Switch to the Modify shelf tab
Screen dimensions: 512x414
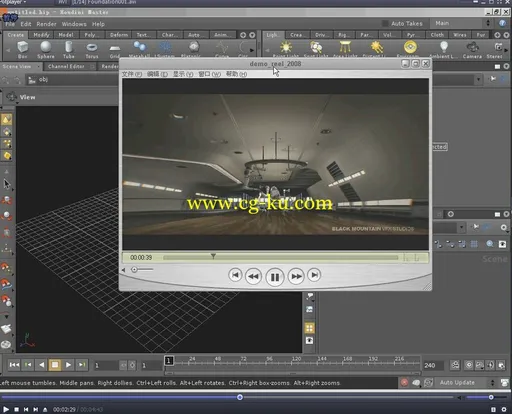tap(41, 35)
